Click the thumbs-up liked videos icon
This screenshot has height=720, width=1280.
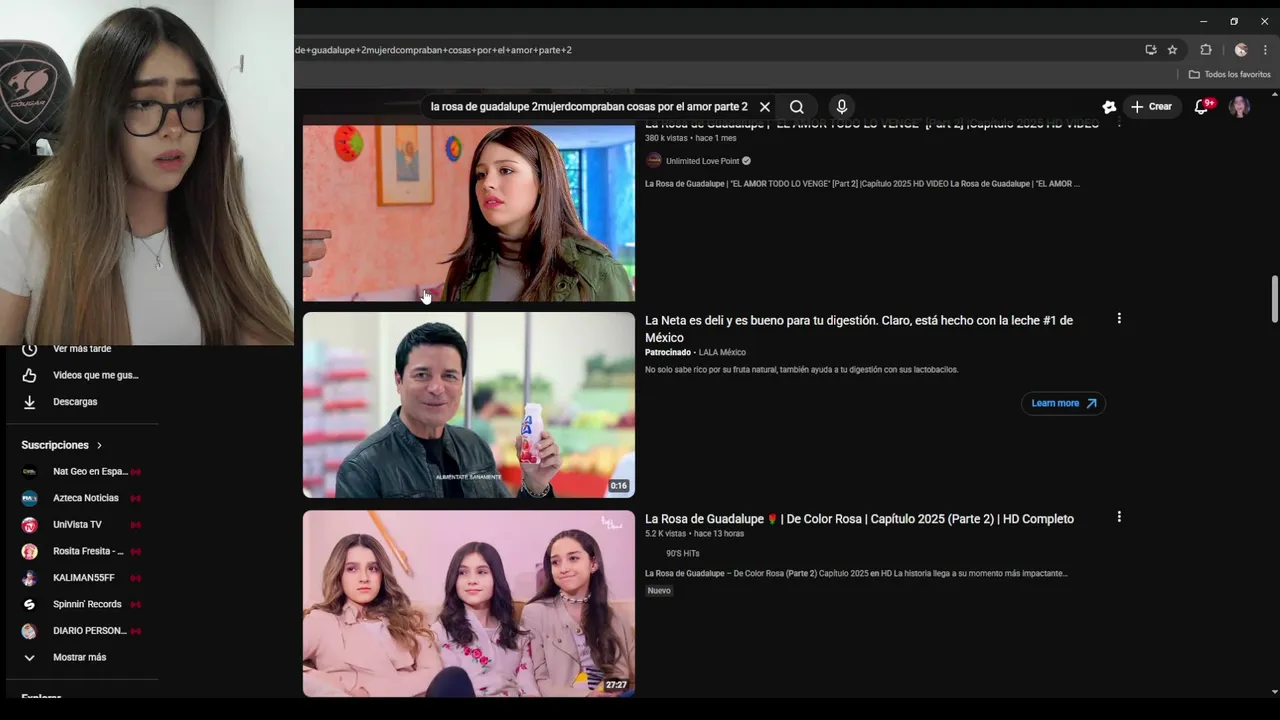tap(29, 375)
